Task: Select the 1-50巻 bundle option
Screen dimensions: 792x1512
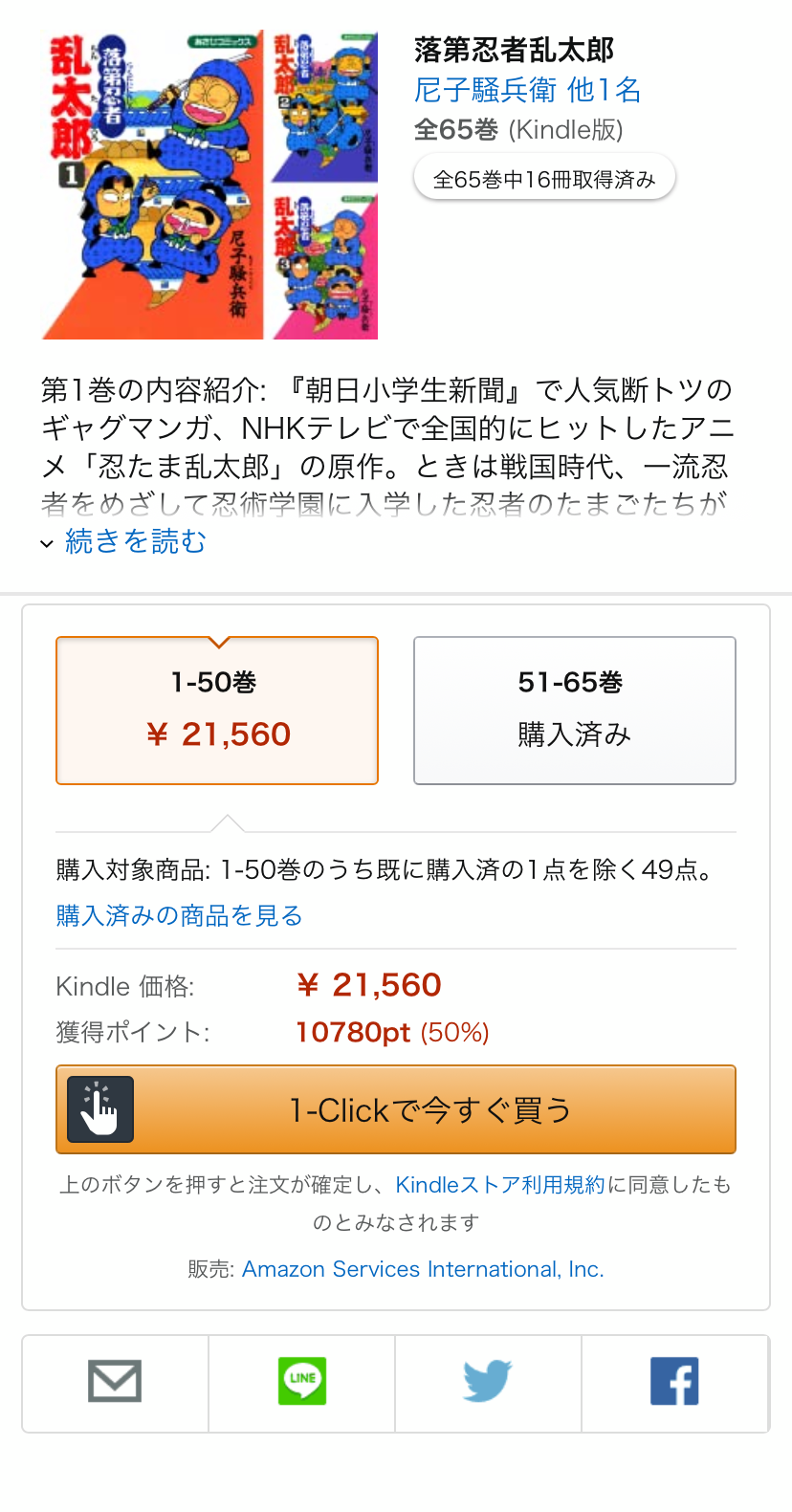Action: [x=217, y=711]
